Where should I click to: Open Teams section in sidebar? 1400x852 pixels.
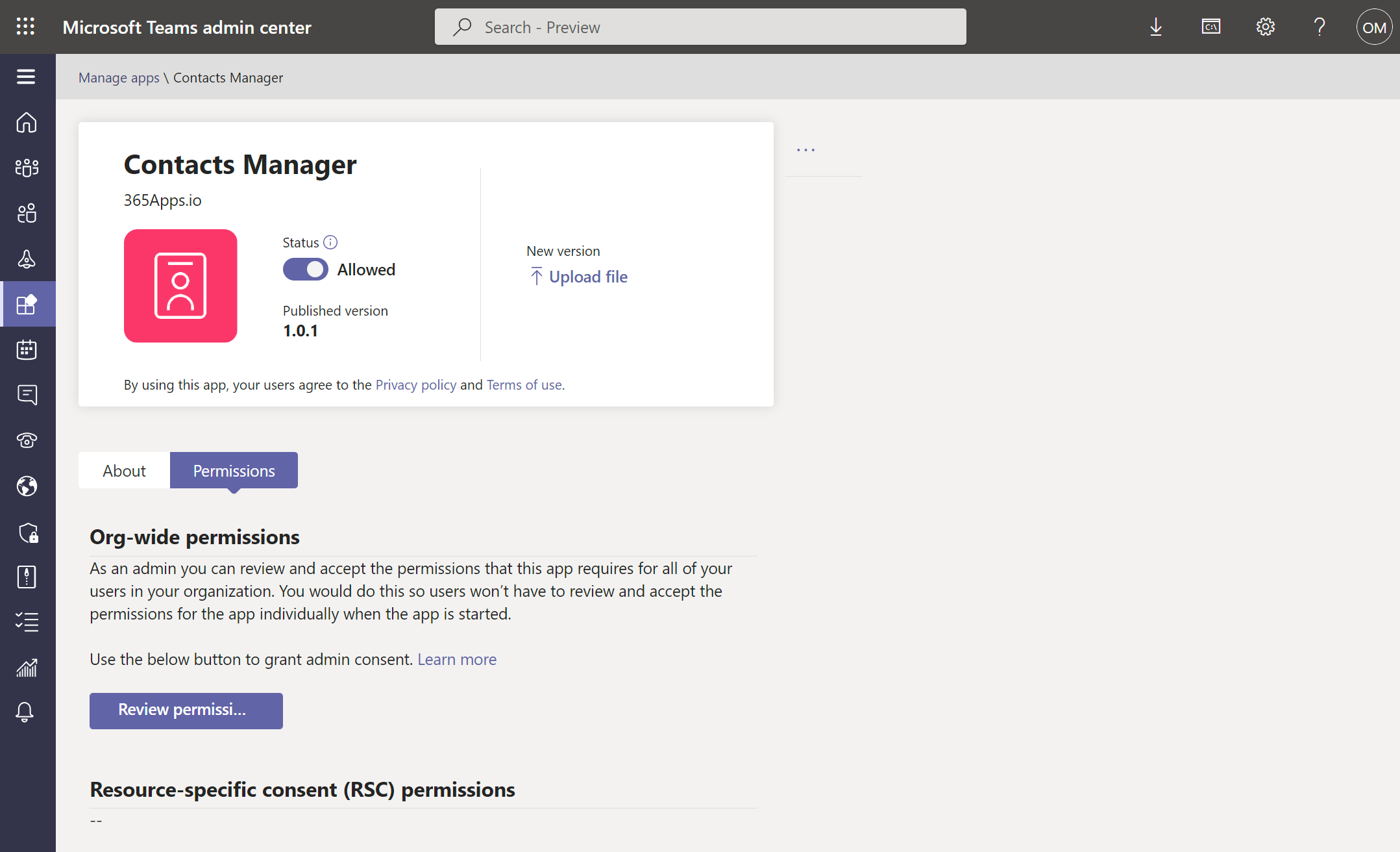[x=27, y=168]
